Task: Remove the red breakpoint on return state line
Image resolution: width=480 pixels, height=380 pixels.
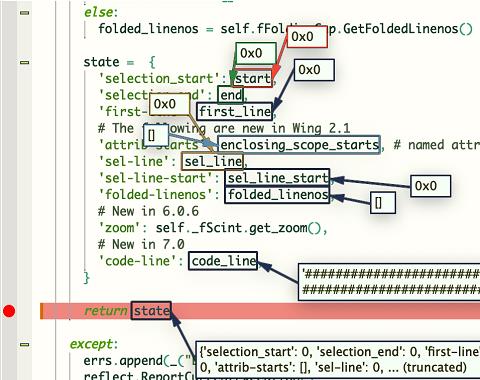Action: point(9,311)
